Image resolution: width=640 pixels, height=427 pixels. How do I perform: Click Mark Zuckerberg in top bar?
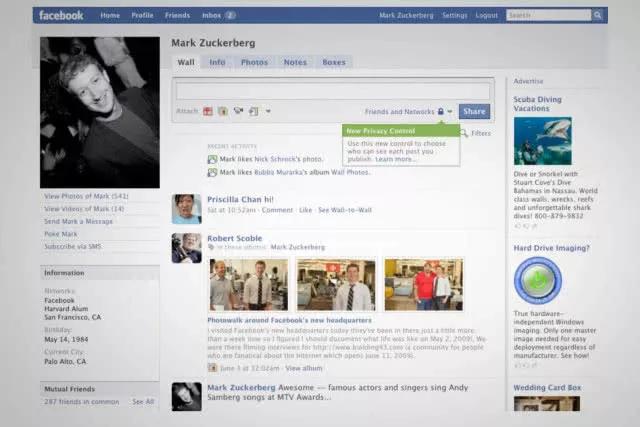point(406,16)
